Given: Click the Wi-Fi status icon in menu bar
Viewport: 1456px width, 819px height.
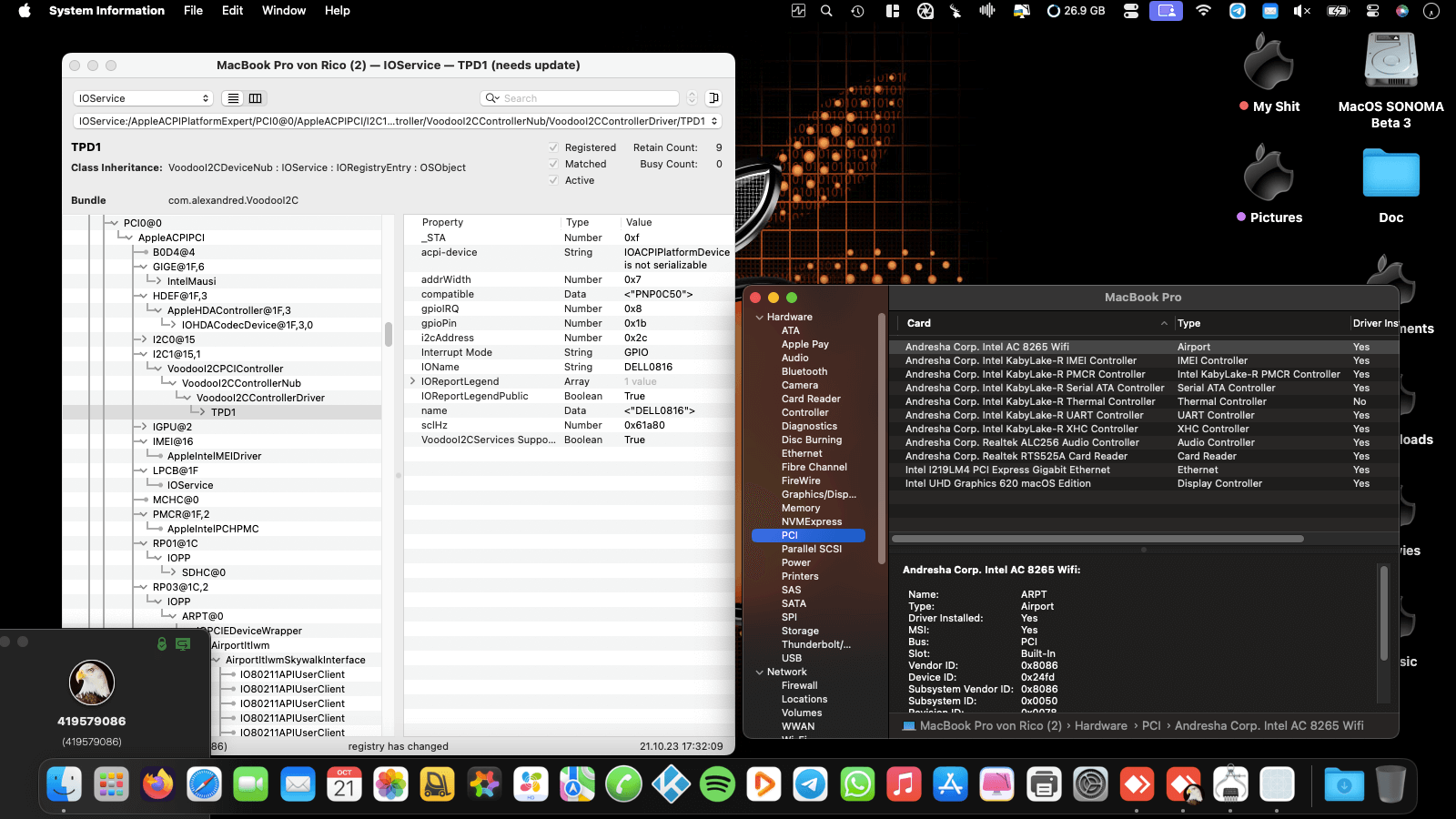Looking at the screenshot, I should [1203, 11].
